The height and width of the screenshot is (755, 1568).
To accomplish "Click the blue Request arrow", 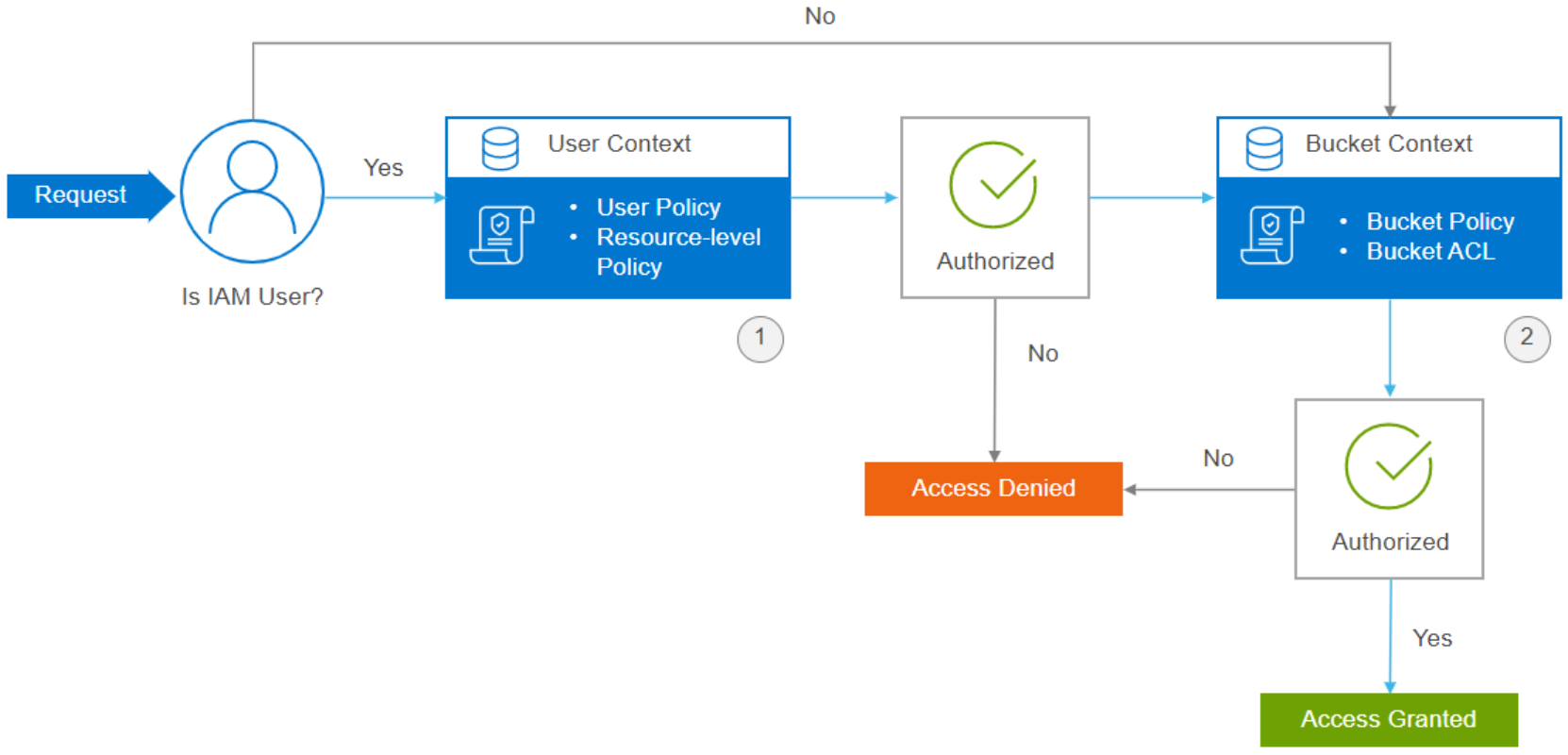I will point(91,195).
